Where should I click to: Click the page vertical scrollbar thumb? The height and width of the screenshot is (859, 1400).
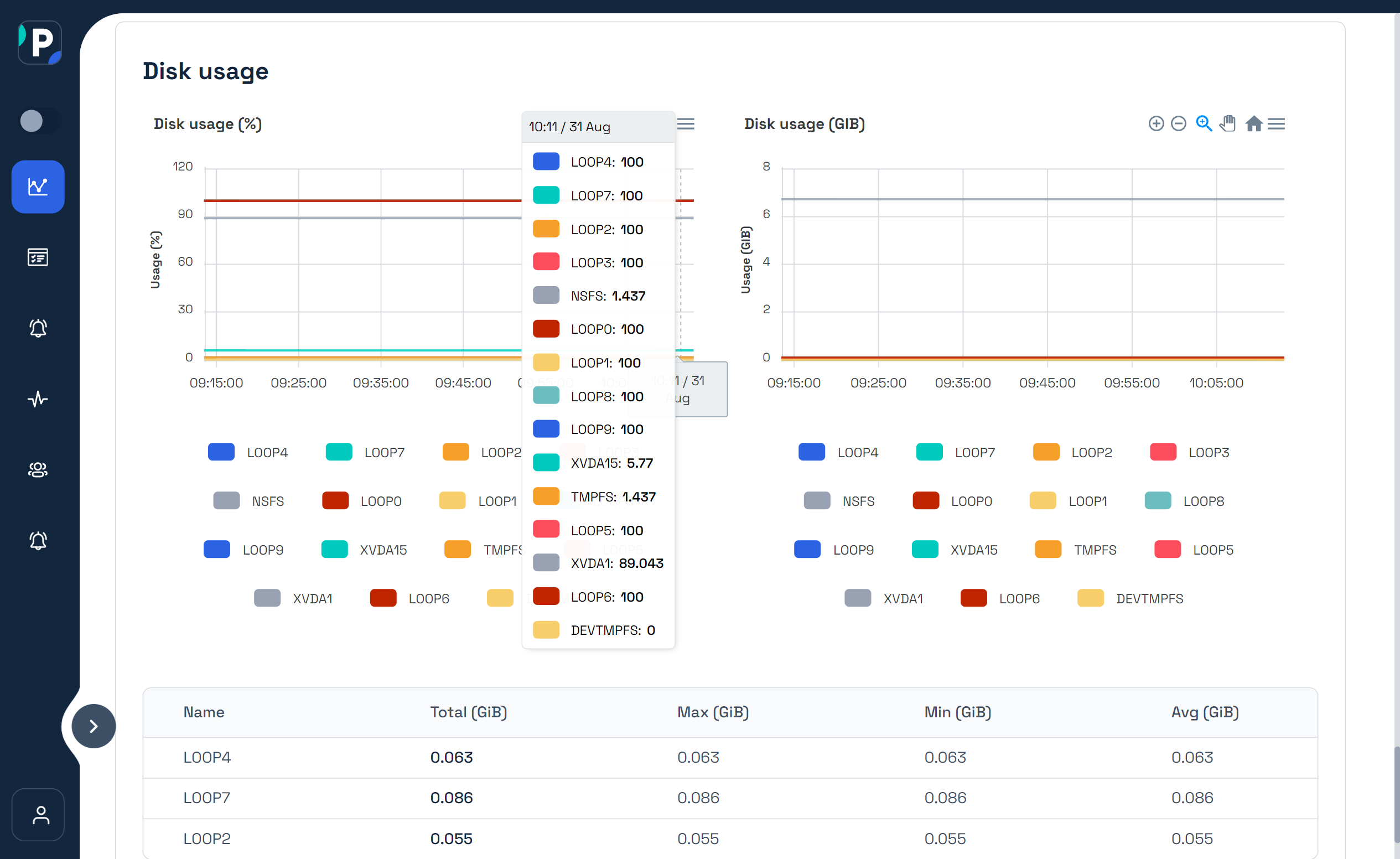point(1397,795)
